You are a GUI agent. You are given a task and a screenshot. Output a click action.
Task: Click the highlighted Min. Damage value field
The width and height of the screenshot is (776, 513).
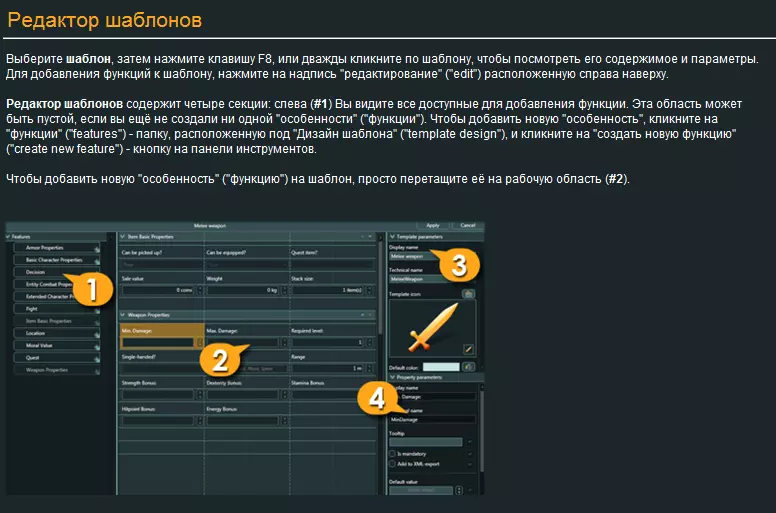click(x=158, y=342)
